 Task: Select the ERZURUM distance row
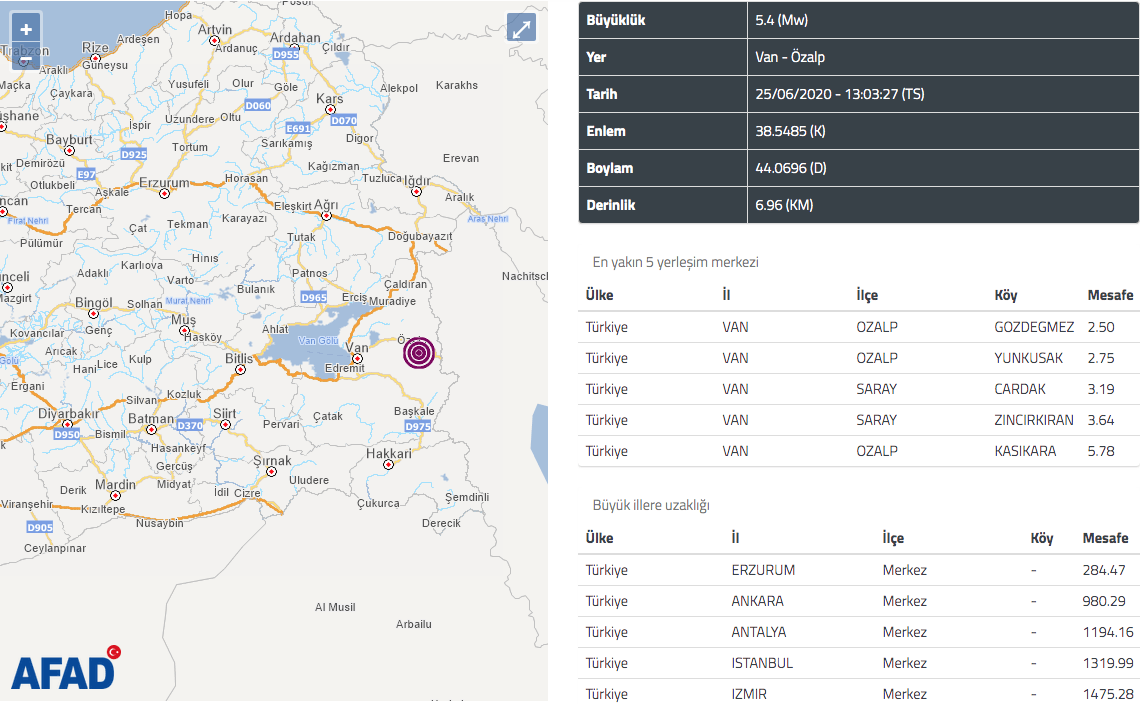click(859, 570)
